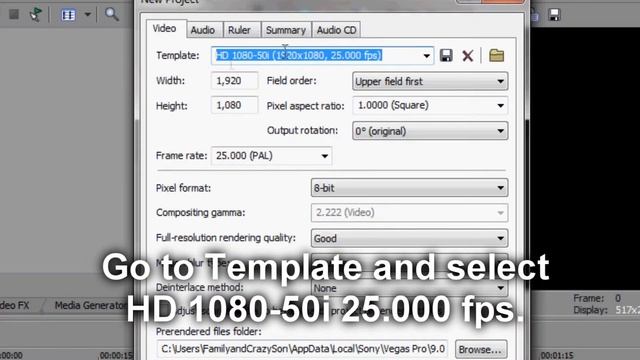Open the Summary tab
This screenshot has width=640, height=360.
tap(286, 30)
